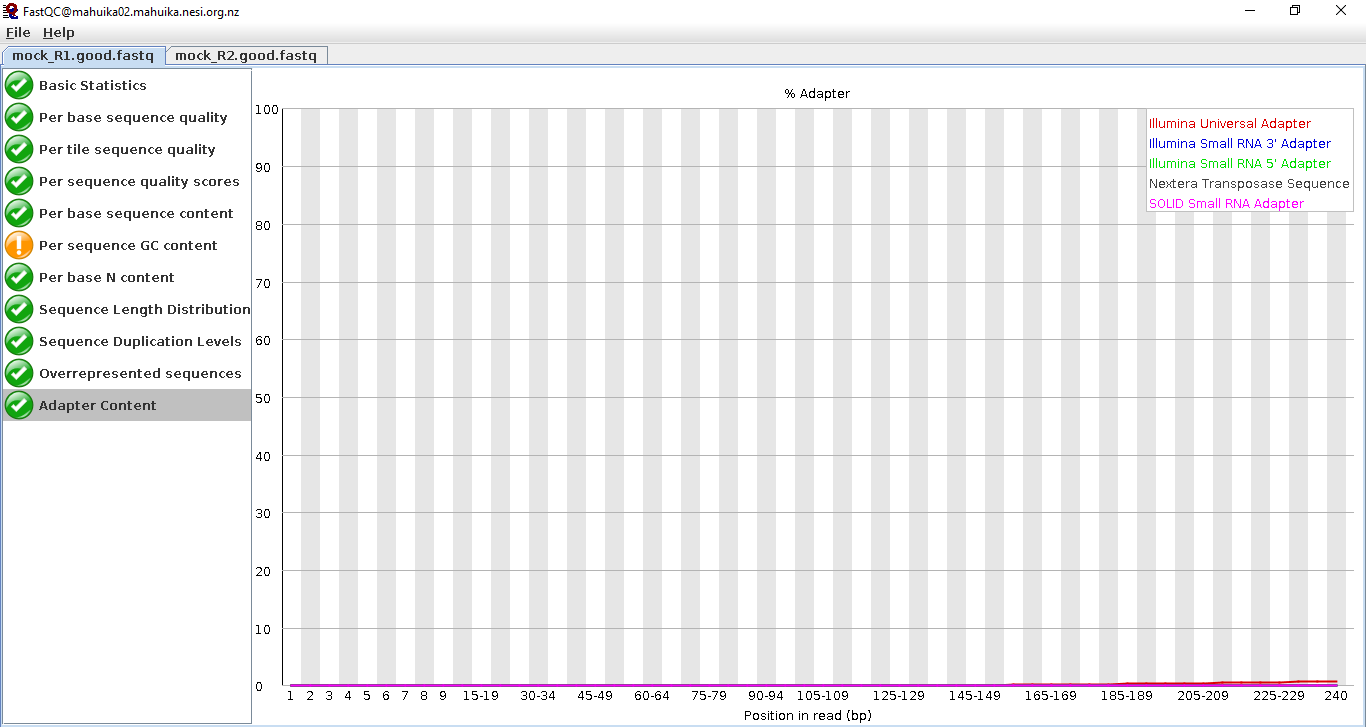The height and width of the screenshot is (727, 1366).
Task: Restore down the FastQC window
Action: pyautogui.click(x=1295, y=11)
